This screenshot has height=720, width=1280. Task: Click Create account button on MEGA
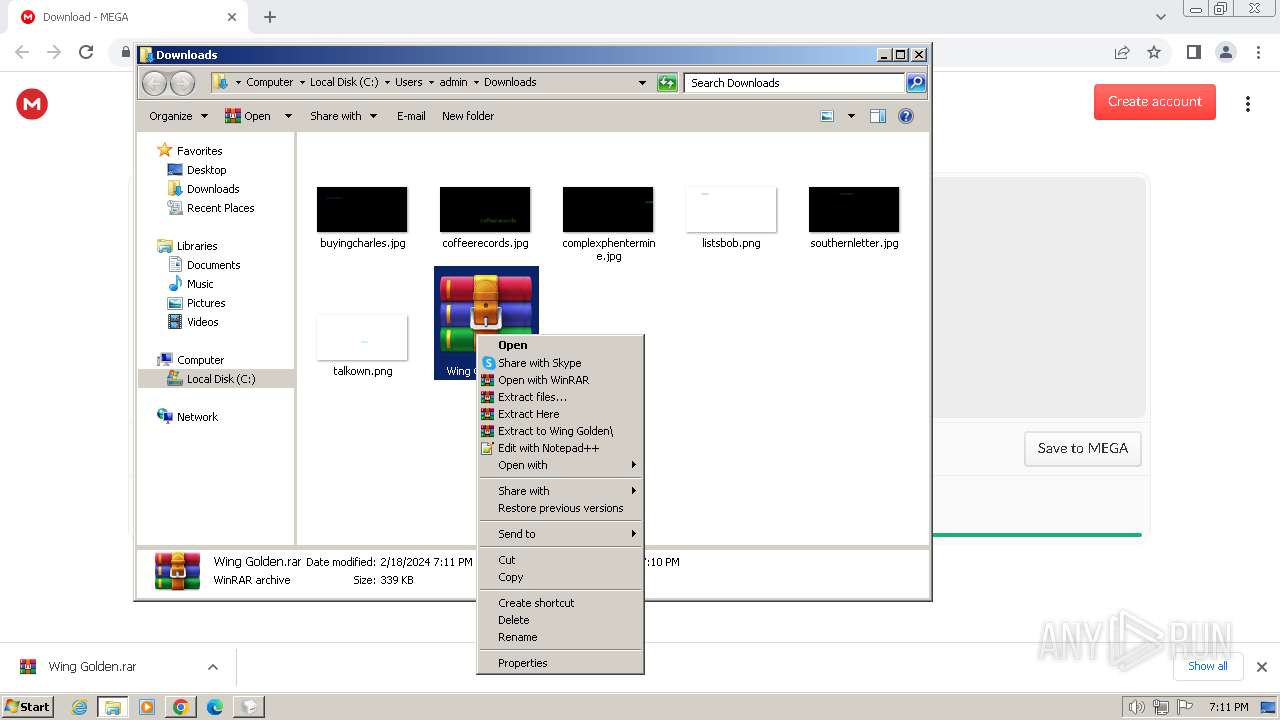tap(1155, 102)
